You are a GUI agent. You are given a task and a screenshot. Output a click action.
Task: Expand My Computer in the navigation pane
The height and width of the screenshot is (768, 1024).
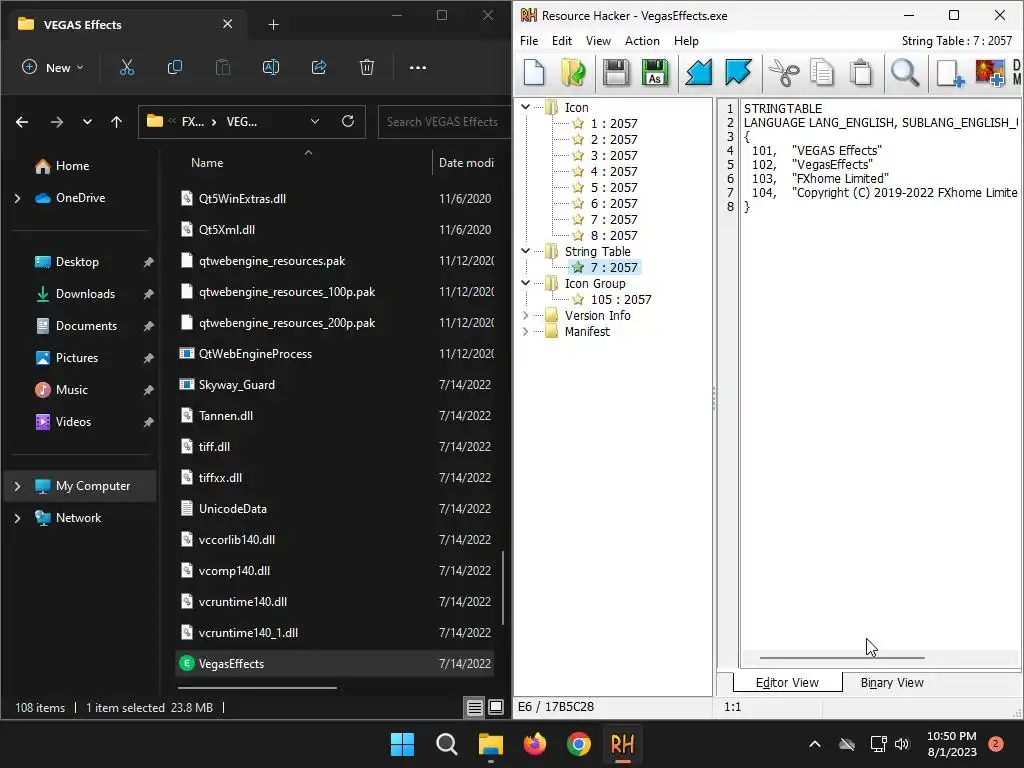tap(18, 486)
